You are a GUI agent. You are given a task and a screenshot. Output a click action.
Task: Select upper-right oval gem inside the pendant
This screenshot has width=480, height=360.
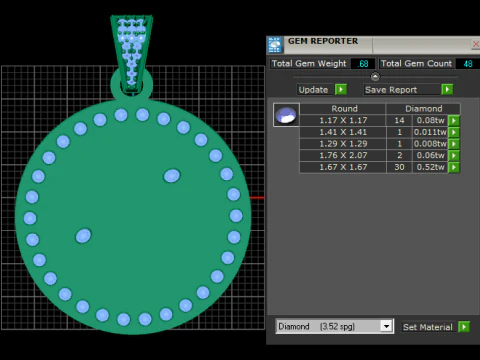click(172, 176)
